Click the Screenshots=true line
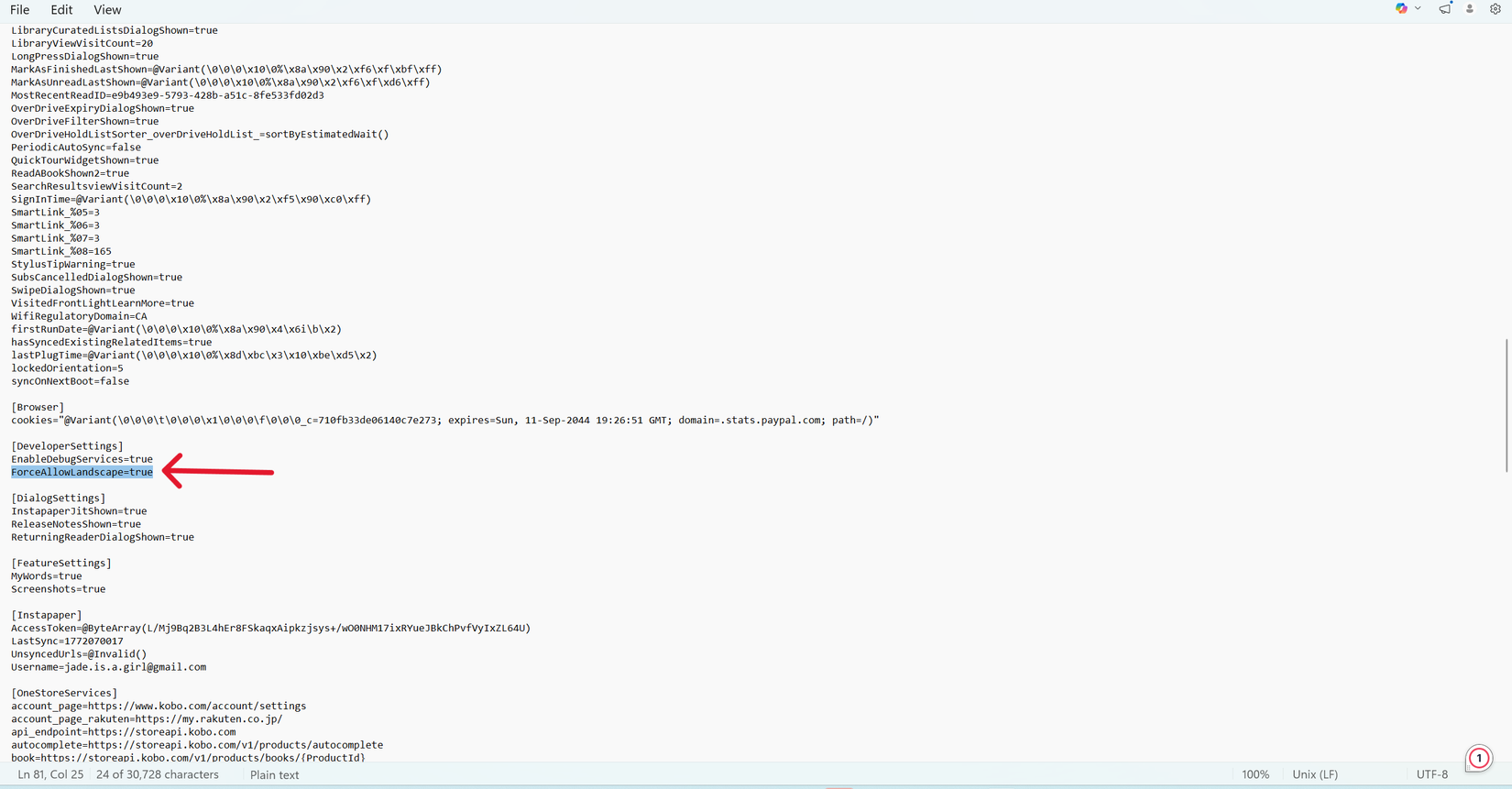The width and height of the screenshot is (1512, 789). (59, 589)
